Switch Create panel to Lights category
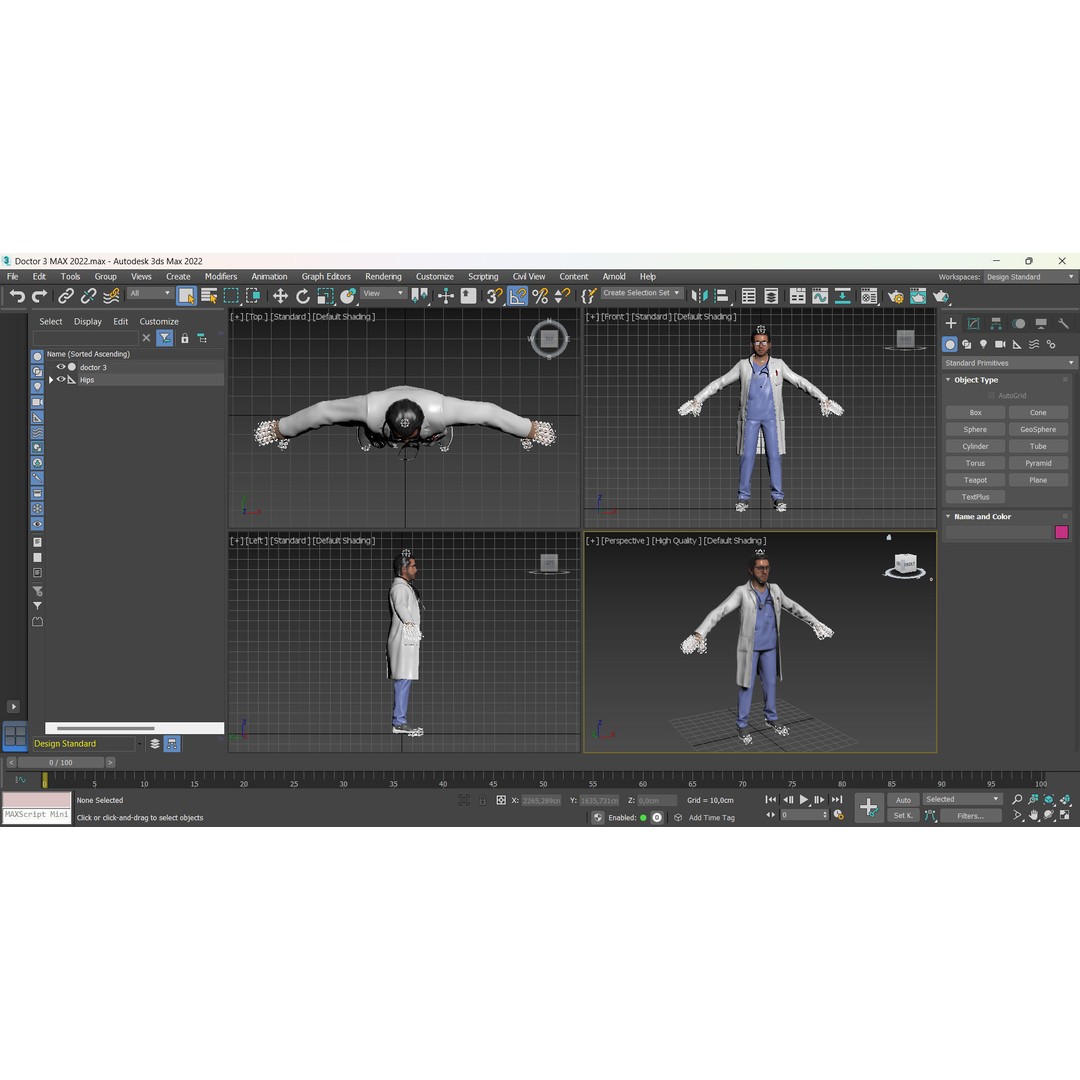 (984, 344)
